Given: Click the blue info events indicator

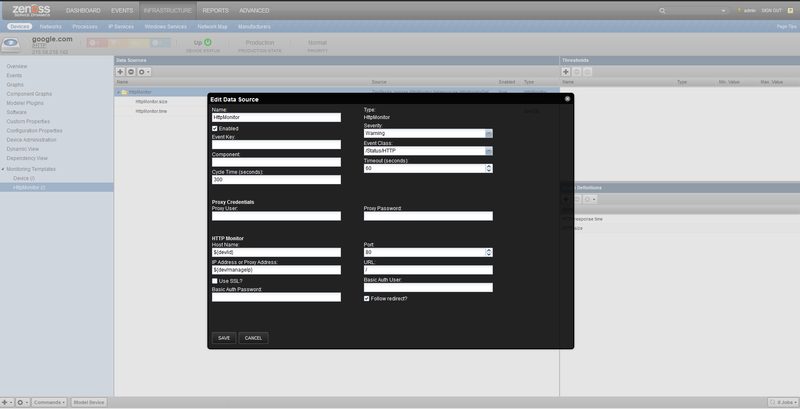Looking at the screenshot, I should pyautogui.click(x=160, y=43).
